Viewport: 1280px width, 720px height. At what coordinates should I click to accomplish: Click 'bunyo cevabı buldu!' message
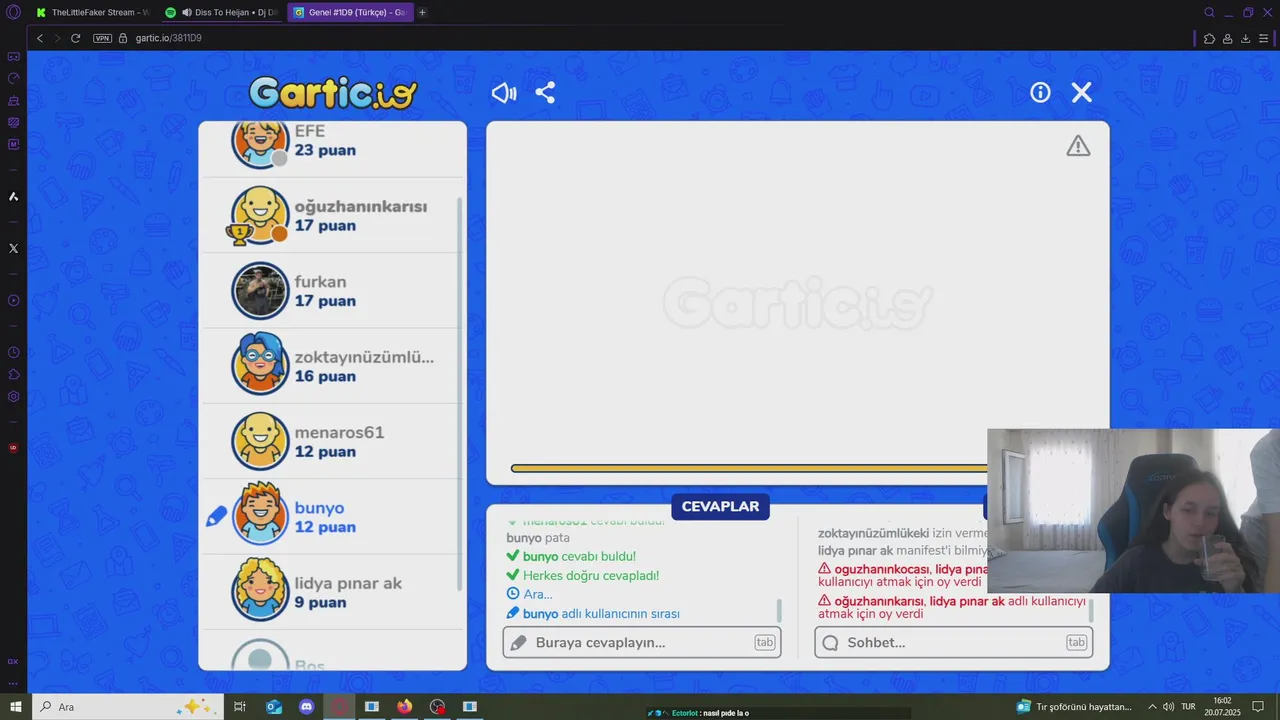[571, 556]
